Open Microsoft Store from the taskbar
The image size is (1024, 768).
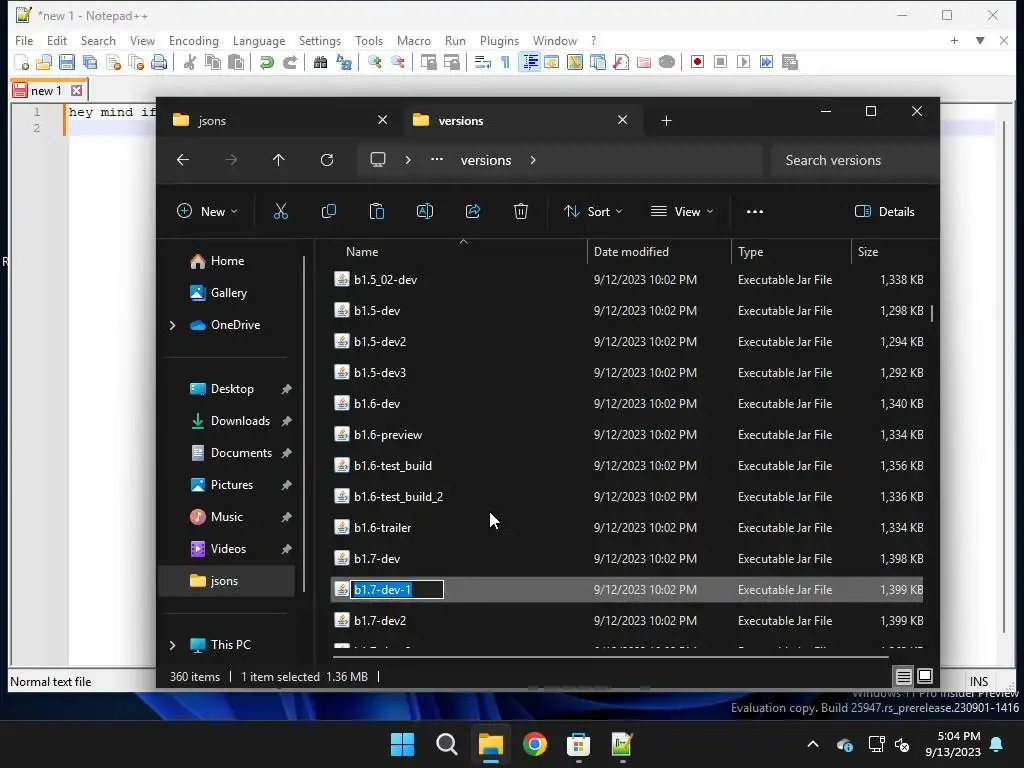[578, 744]
